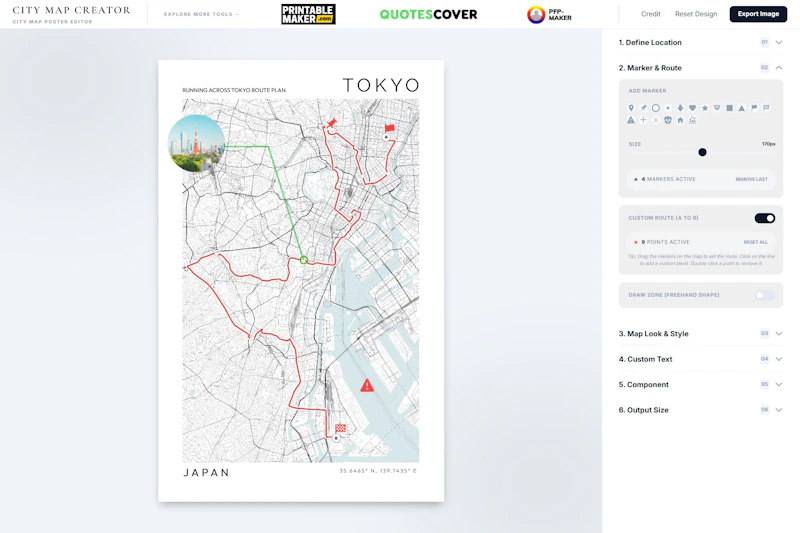Add a location pin marker
Image resolution: width=800 pixels, height=533 pixels.
(x=631, y=108)
